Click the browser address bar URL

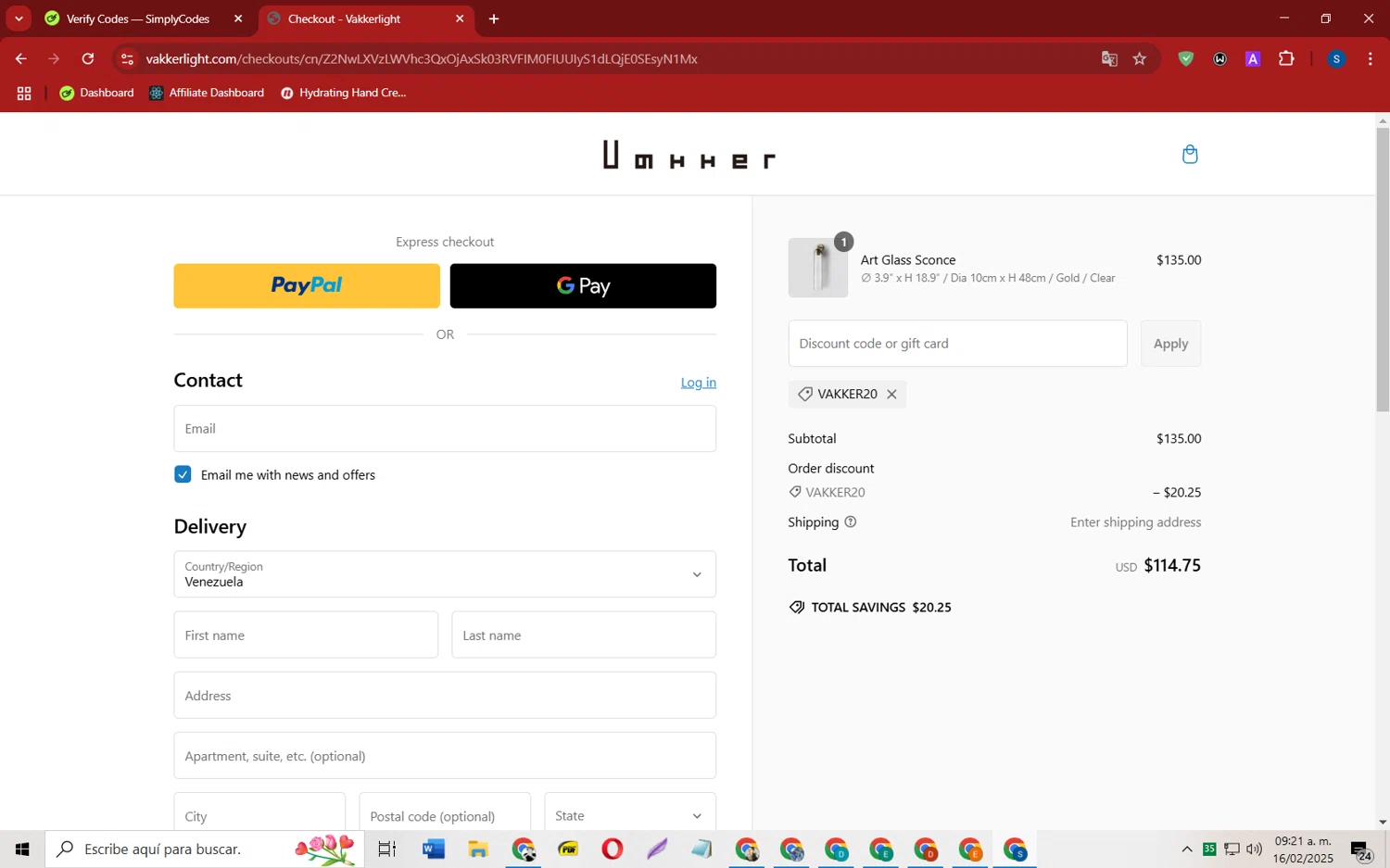422,58
